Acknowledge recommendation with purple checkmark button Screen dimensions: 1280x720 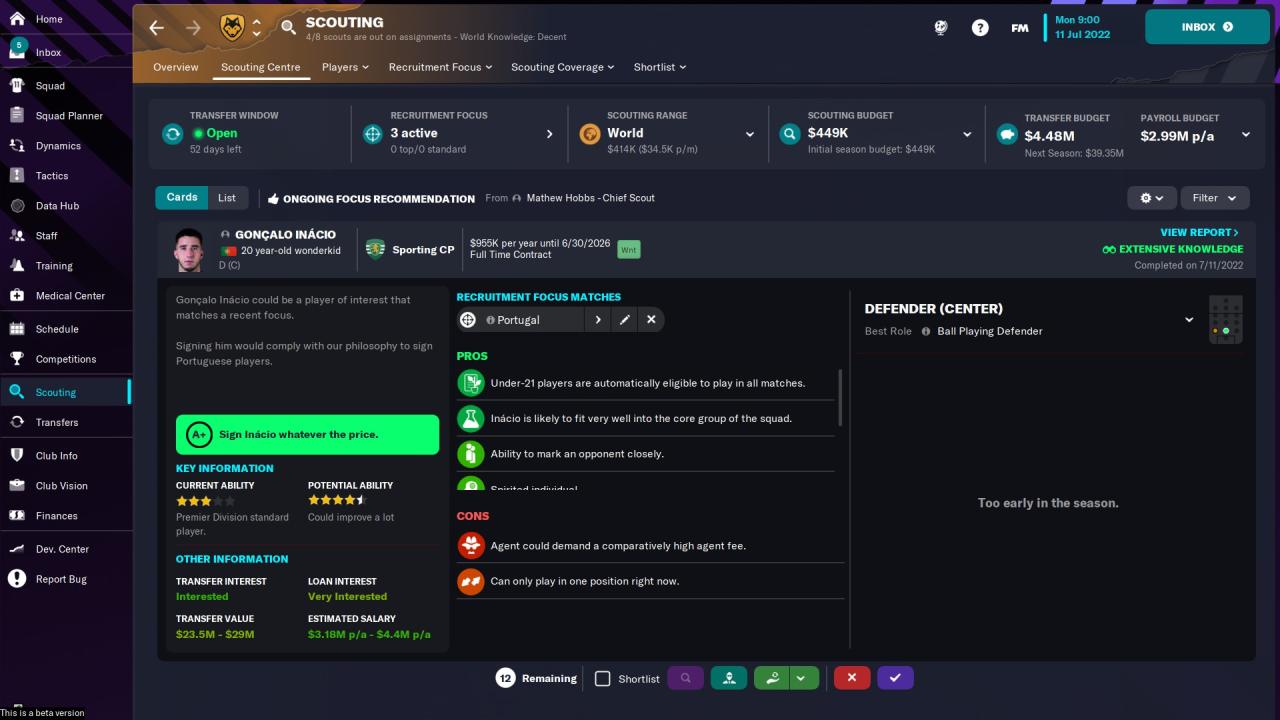pyautogui.click(x=895, y=678)
